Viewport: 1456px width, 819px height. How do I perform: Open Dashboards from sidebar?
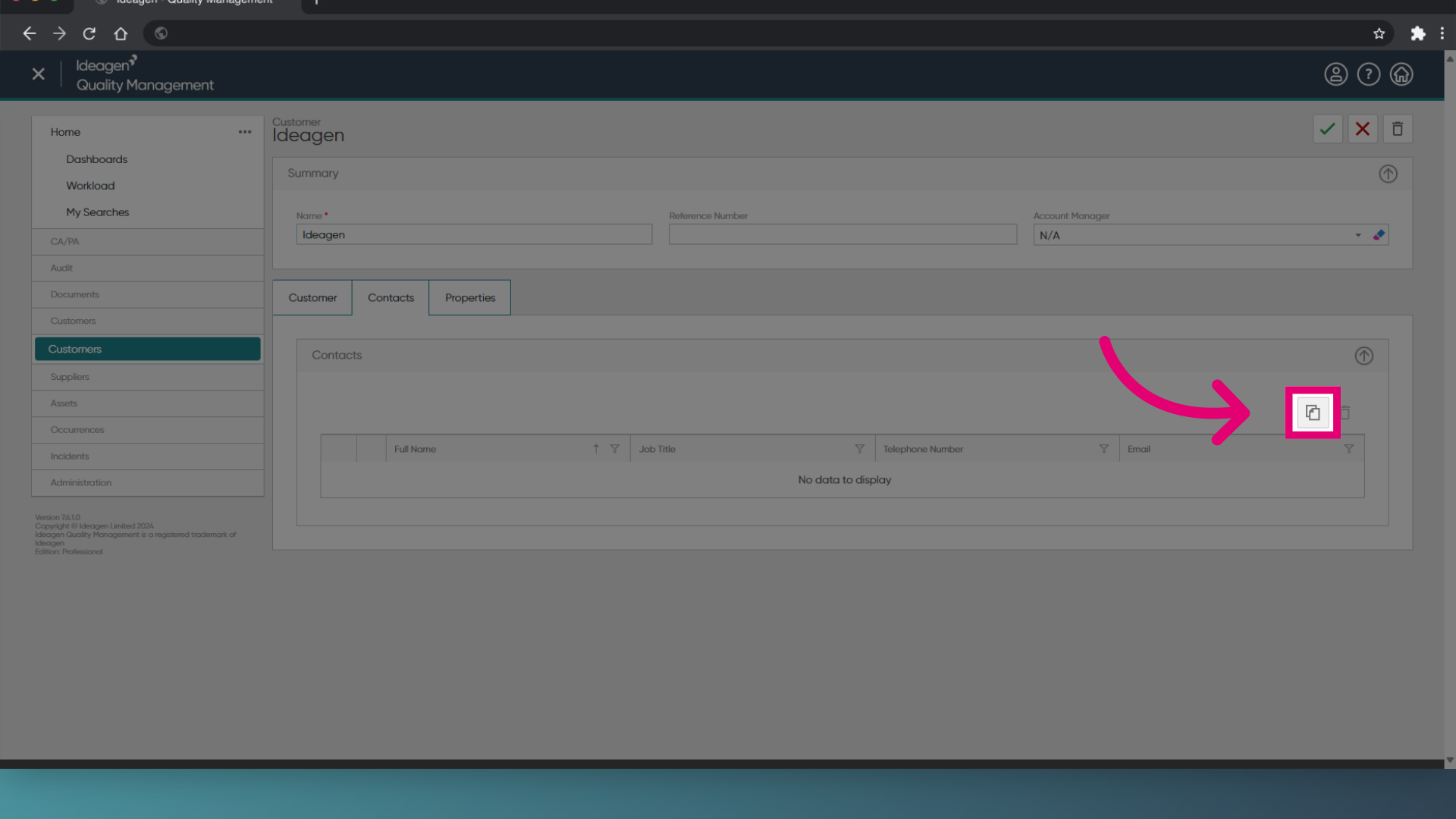pyautogui.click(x=96, y=159)
